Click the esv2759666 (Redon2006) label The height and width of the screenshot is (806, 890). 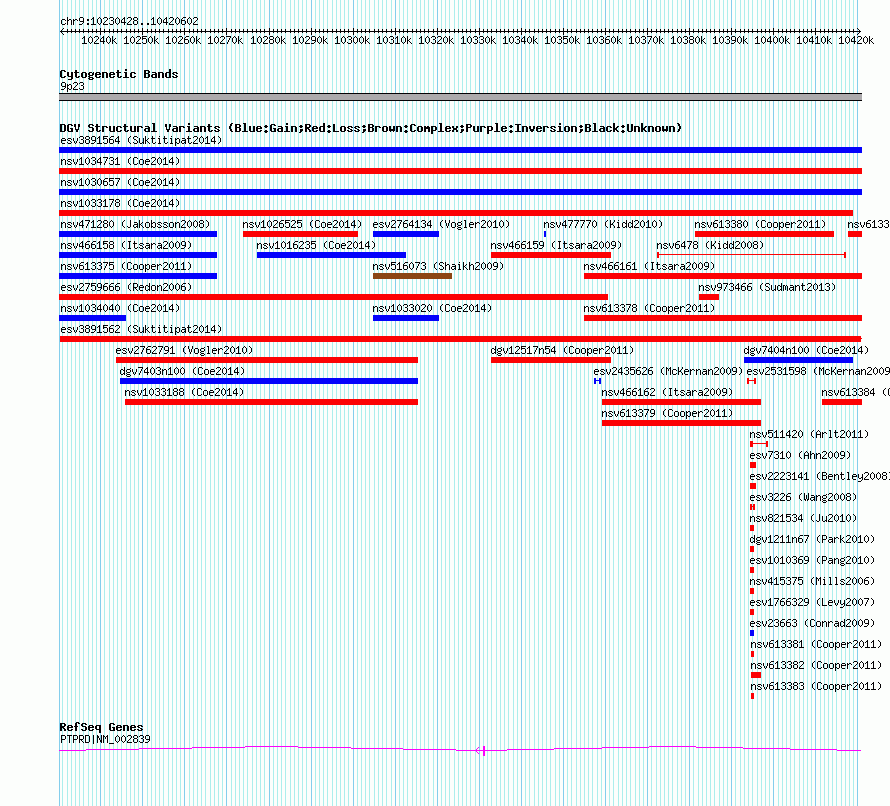126,287
